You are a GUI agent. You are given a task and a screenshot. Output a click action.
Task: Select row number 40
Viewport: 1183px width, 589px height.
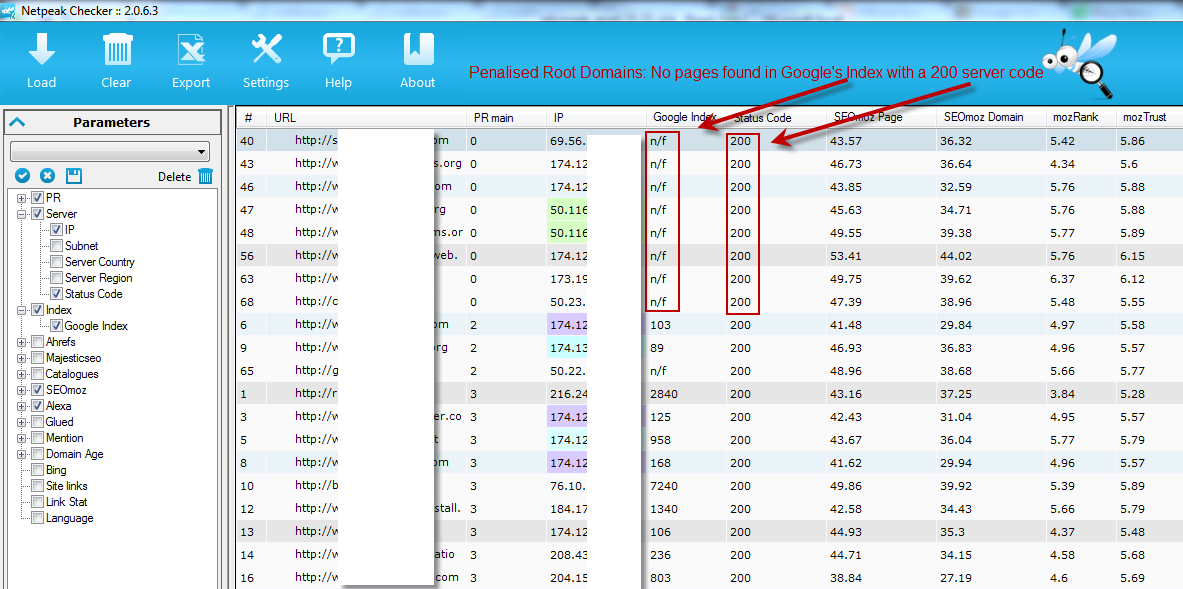[708, 140]
